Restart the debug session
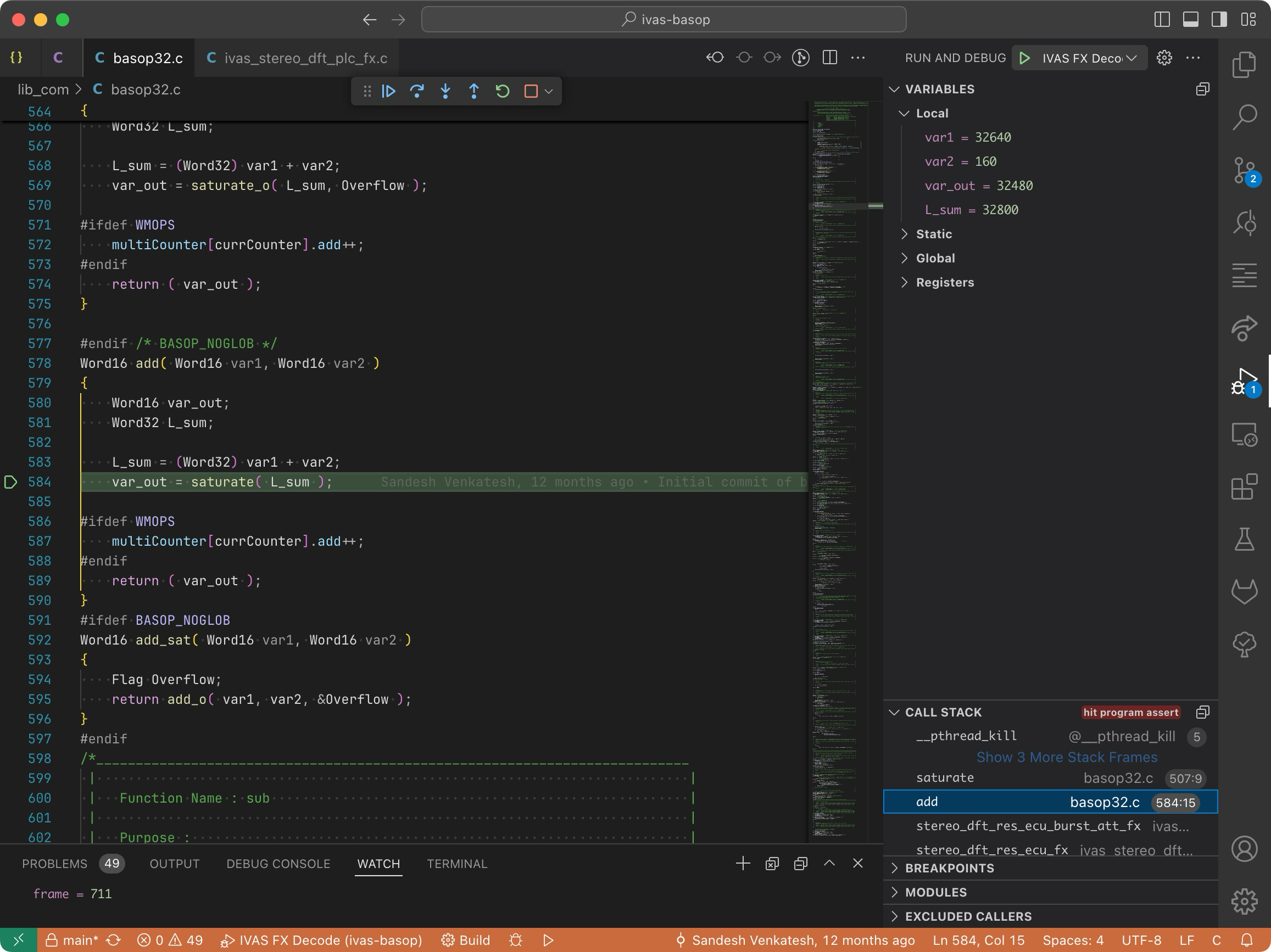The image size is (1271, 952). point(502,91)
